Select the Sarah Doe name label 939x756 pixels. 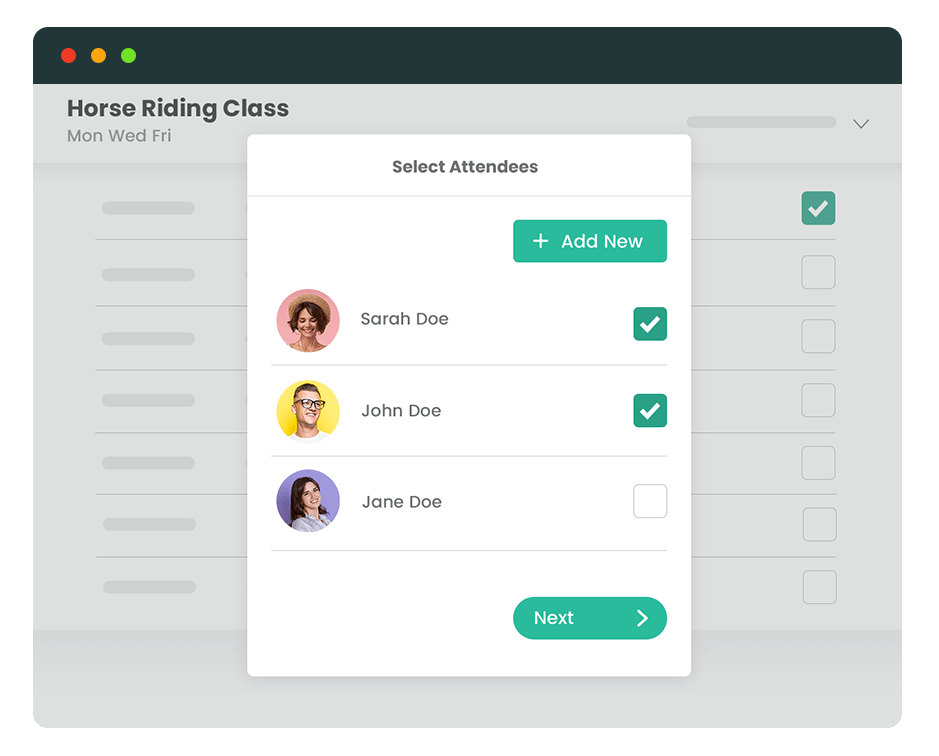tap(404, 319)
